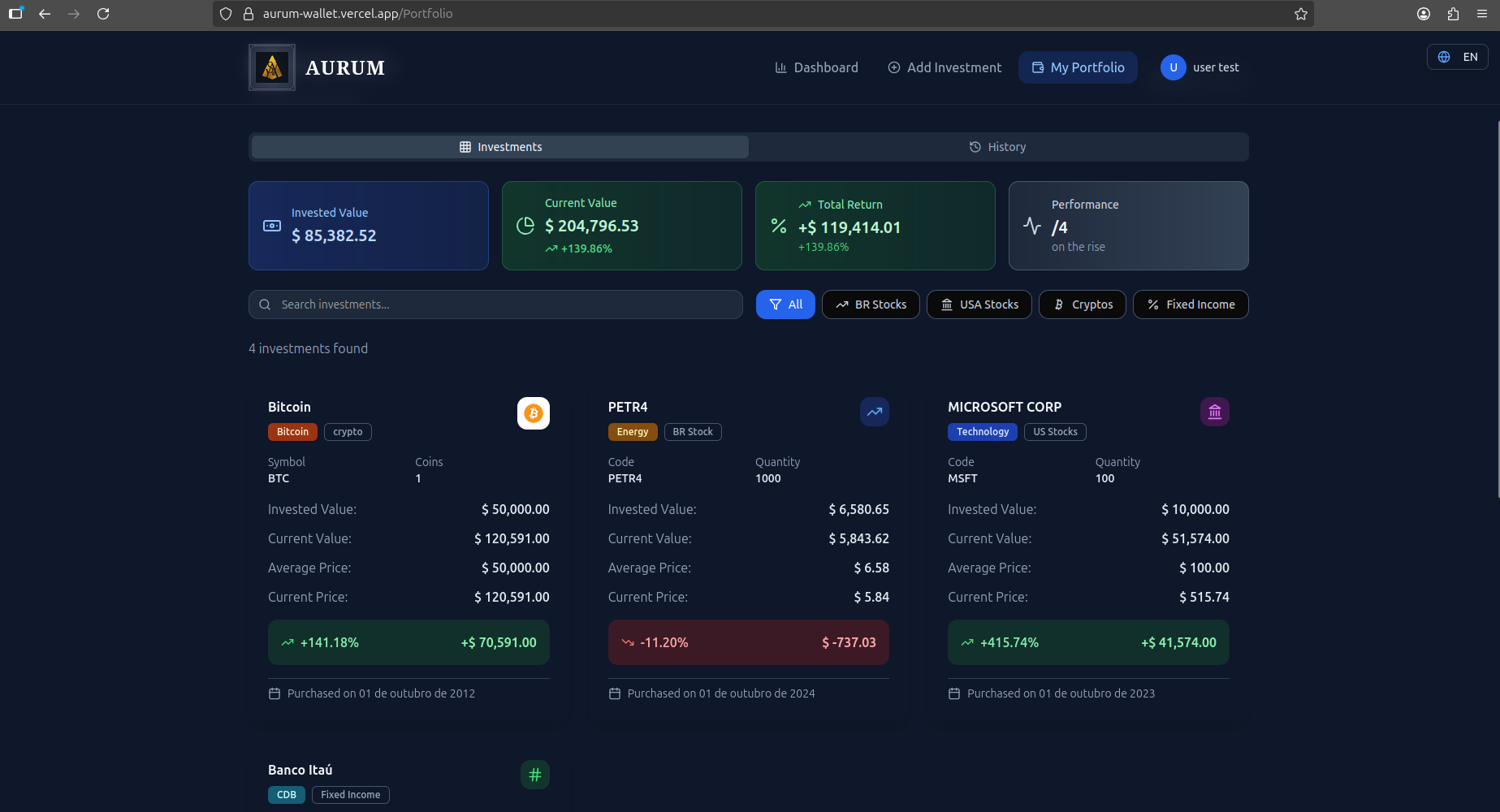Go to the Dashboard page

816,67
